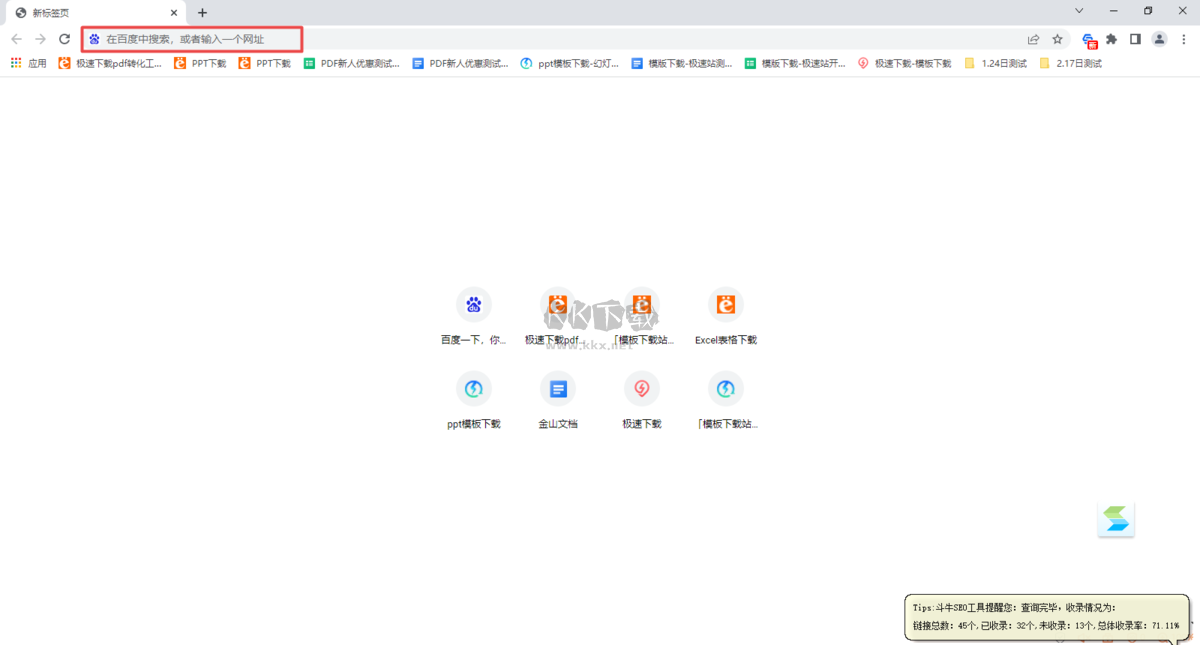Open the 「模板下载站 shortcut on bottom row

(726, 389)
